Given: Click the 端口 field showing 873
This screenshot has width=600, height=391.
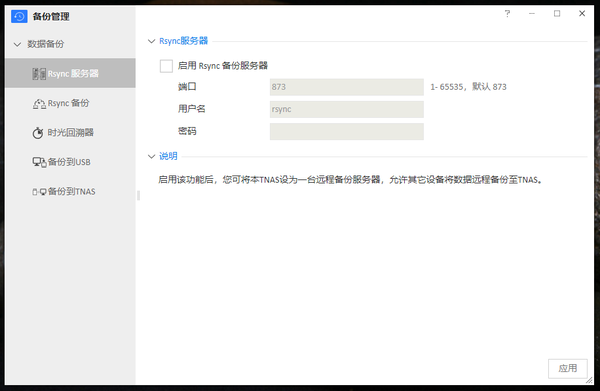Looking at the screenshot, I should click(x=347, y=87).
